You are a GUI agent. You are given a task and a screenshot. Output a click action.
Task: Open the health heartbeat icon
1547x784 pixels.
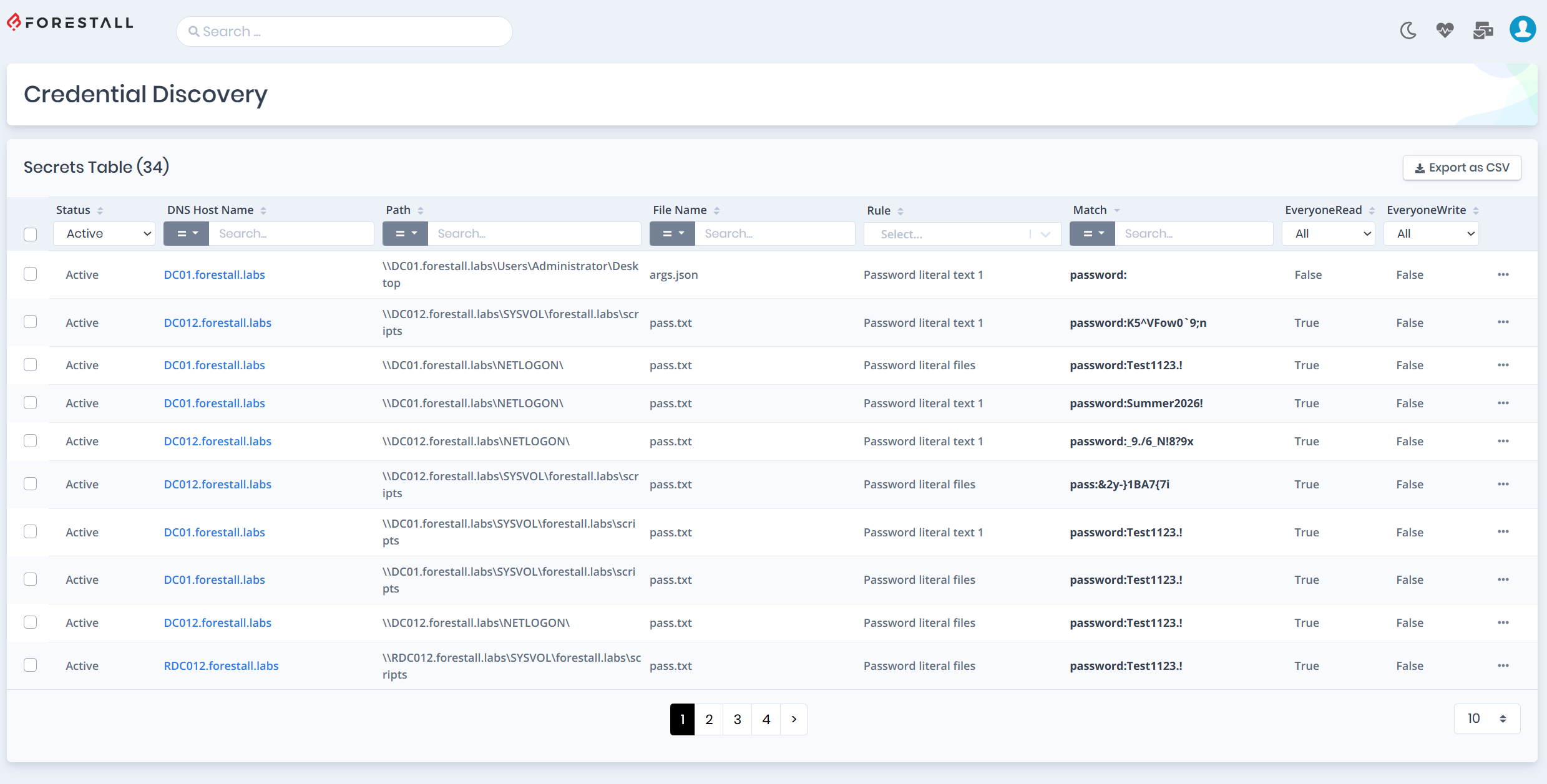(x=1445, y=30)
